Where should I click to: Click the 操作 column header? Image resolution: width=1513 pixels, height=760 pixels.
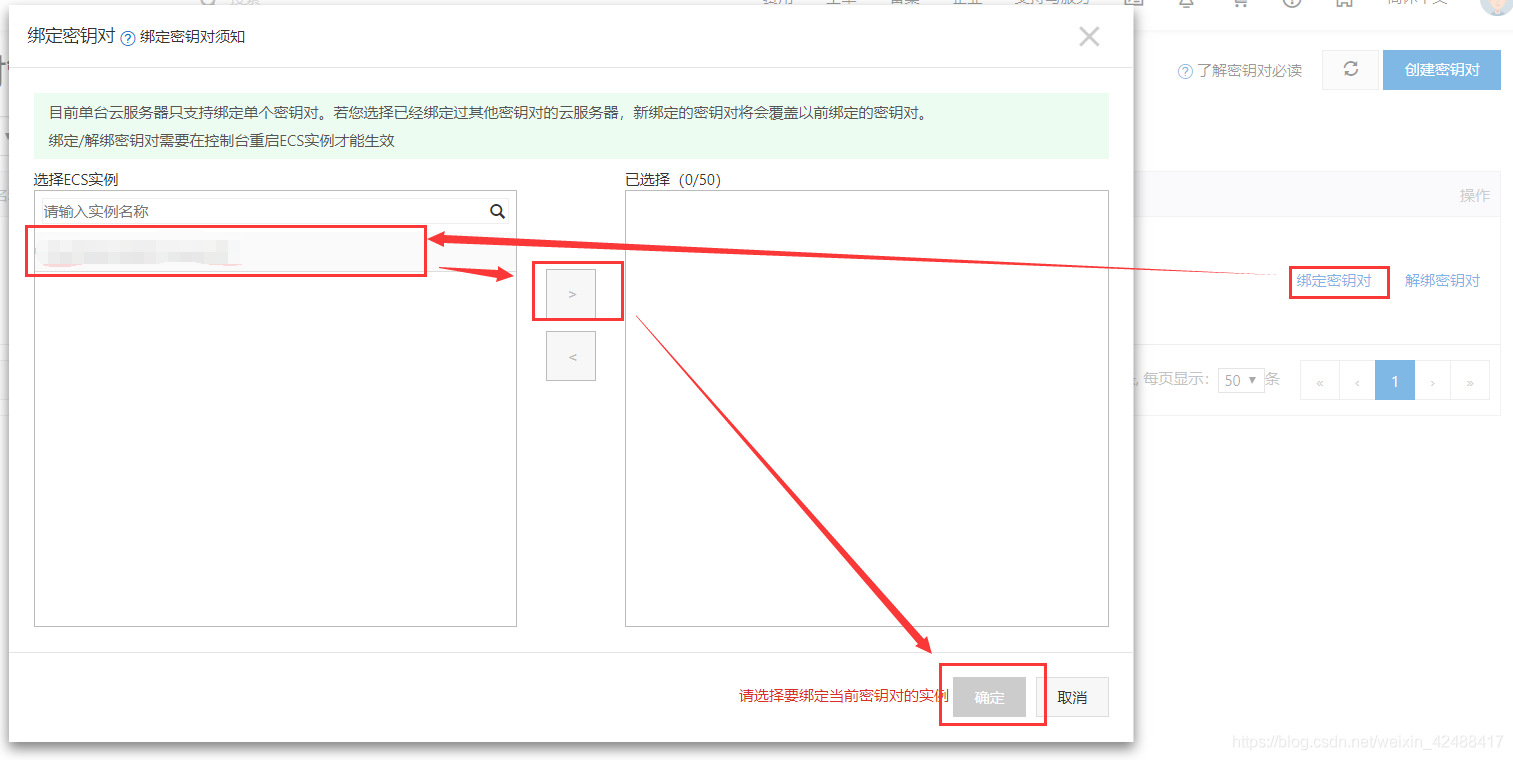(1474, 195)
